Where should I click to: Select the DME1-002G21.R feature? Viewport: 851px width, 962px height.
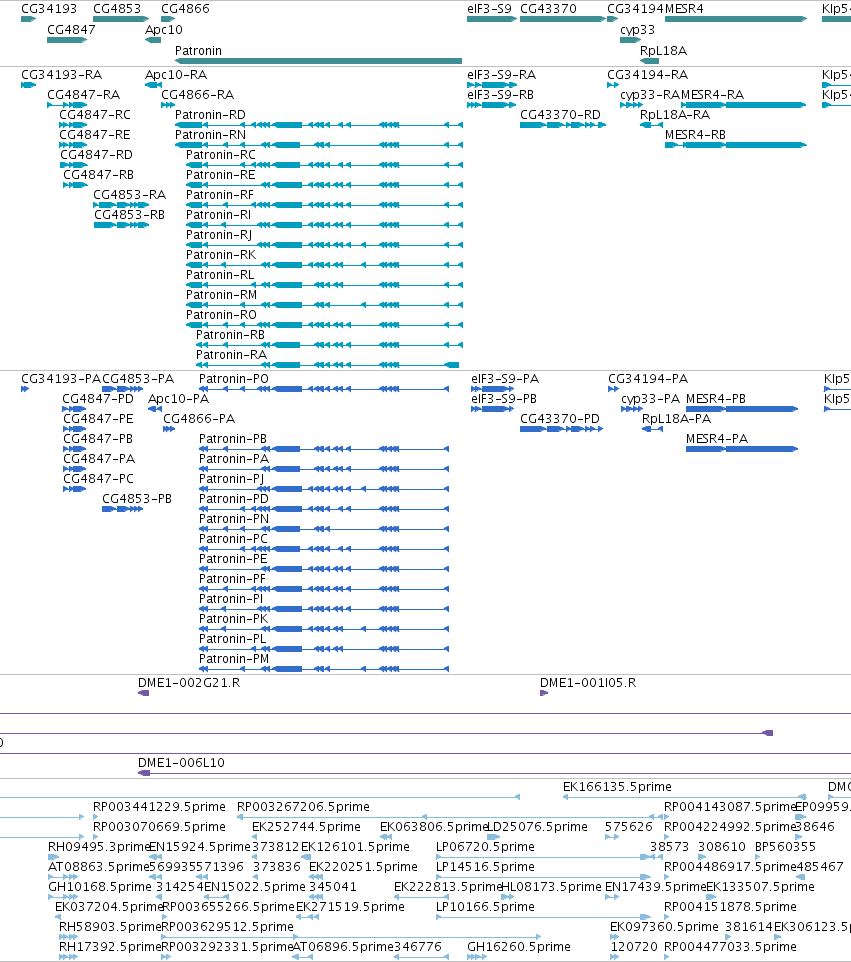[144, 693]
